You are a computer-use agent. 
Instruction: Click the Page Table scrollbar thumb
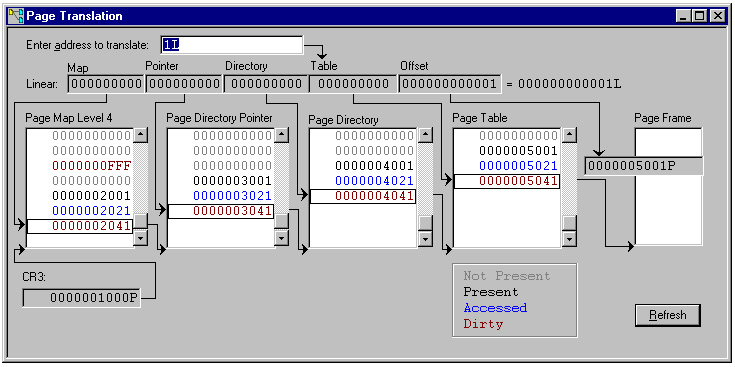(x=569, y=223)
